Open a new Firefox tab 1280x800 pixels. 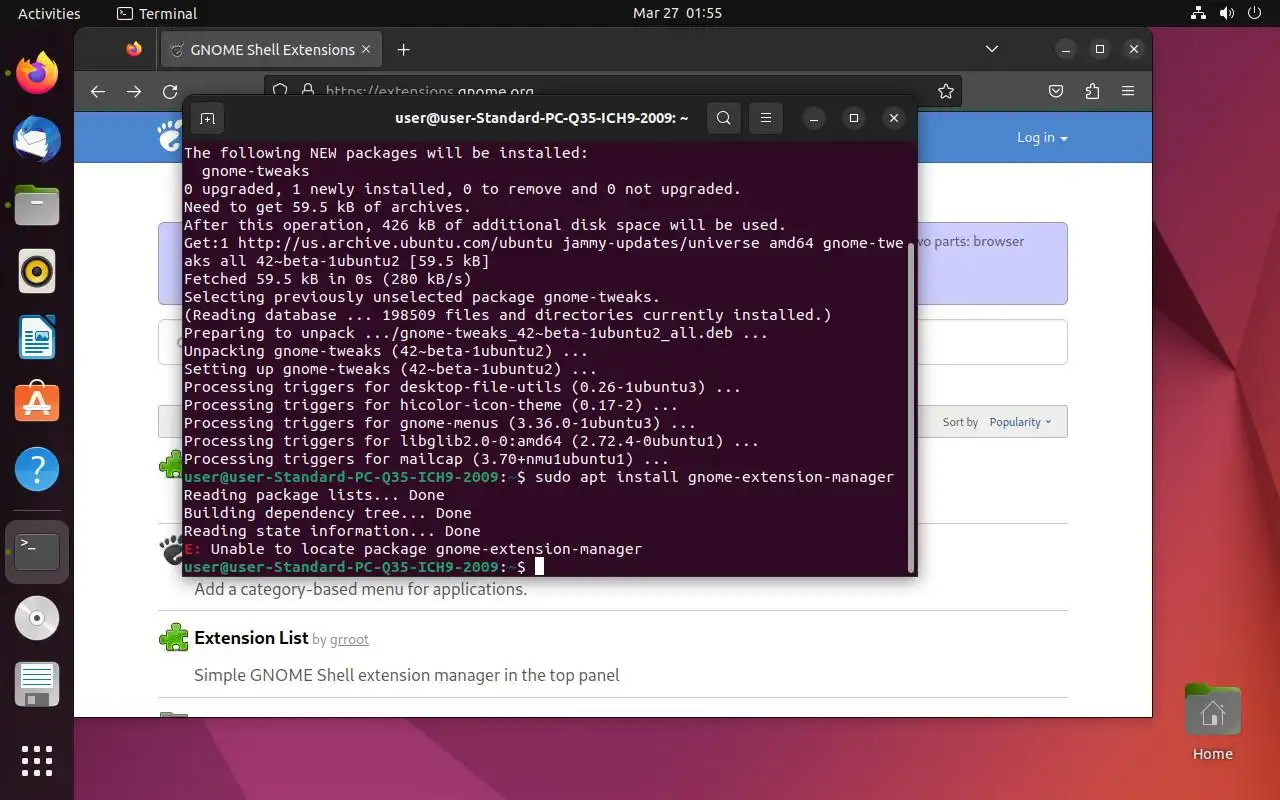tap(403, 49)
